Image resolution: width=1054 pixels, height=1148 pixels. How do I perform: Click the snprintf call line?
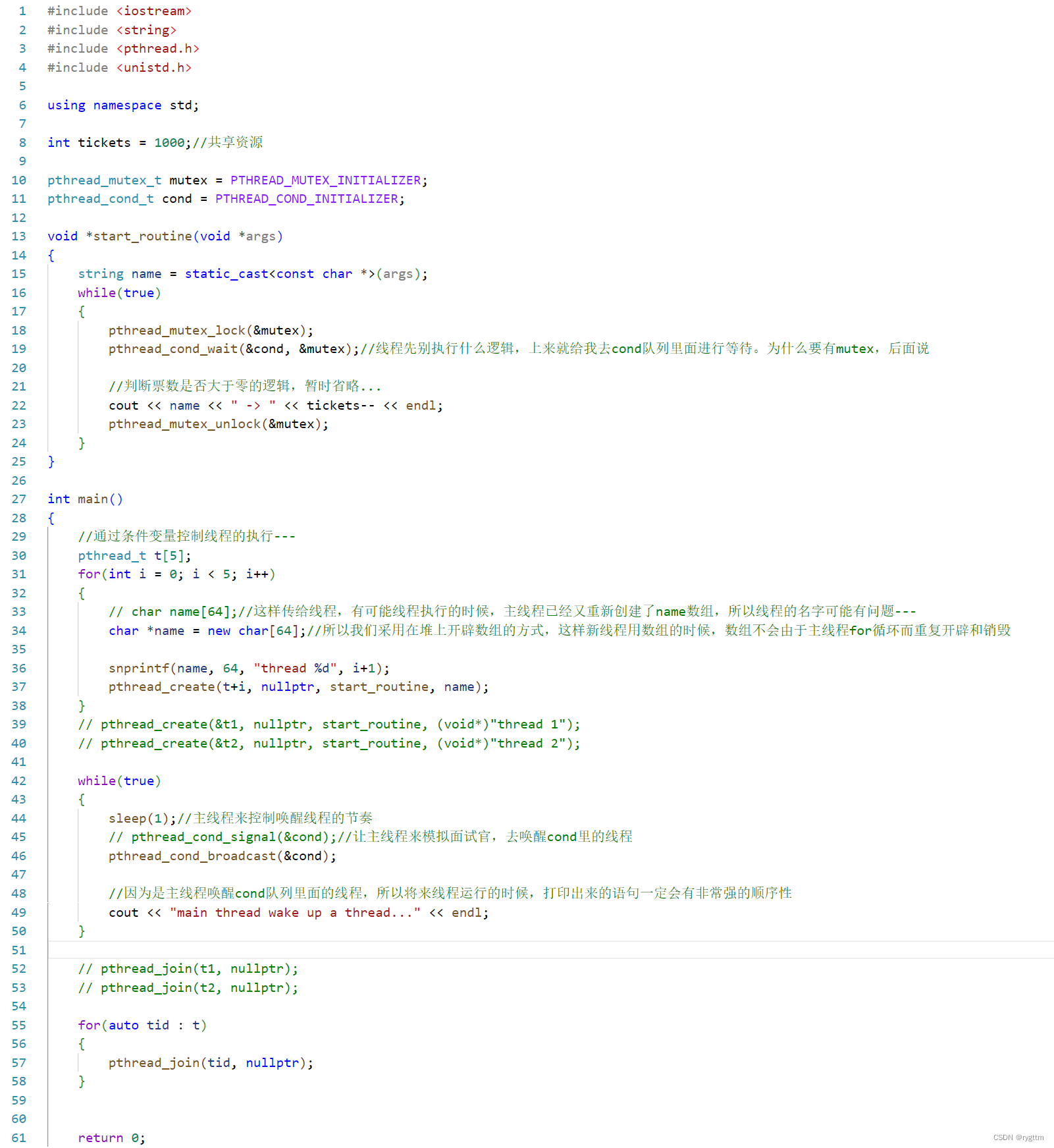[x=249, y=669]
